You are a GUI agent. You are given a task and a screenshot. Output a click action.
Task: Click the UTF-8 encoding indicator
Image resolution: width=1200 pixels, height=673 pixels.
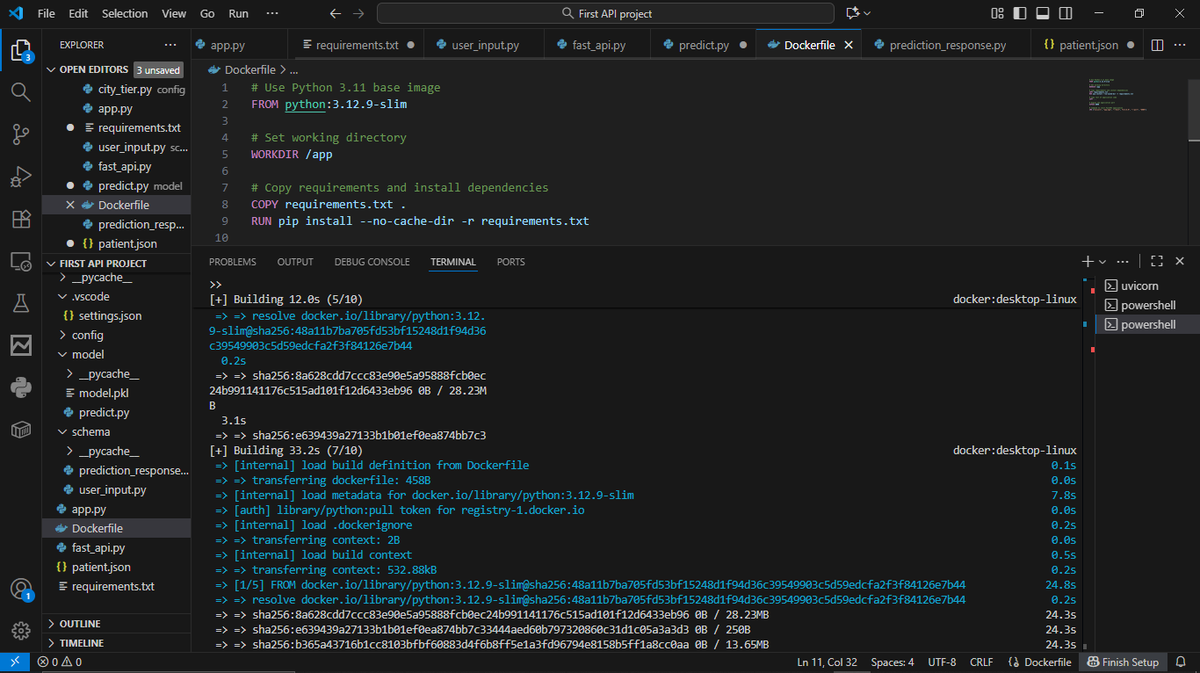(x=942, y=662)
